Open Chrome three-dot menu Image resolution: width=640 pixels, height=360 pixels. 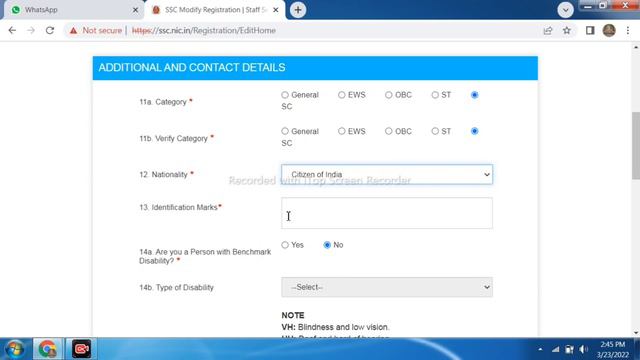point(628,31)
